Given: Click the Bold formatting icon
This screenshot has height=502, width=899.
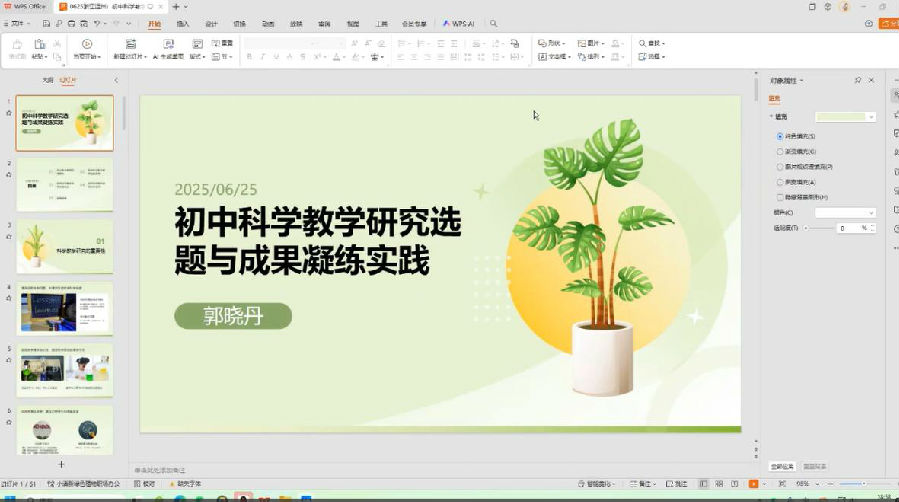Looking at the screenshot, I should pos(249,57).
